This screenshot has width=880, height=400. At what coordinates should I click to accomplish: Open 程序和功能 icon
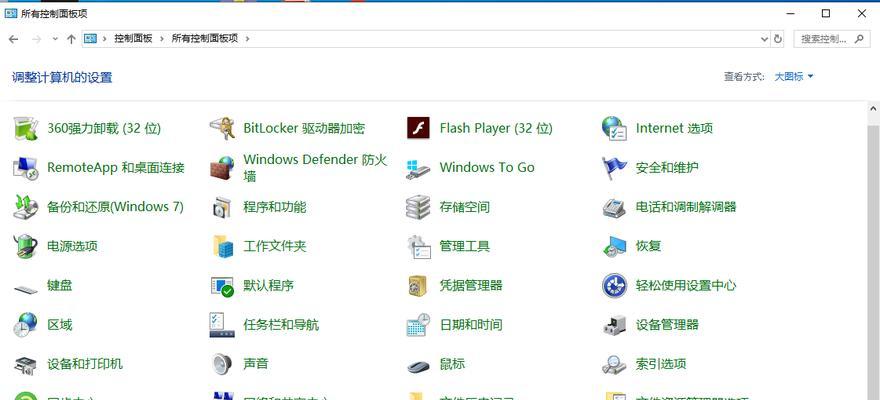click(222, 207)
